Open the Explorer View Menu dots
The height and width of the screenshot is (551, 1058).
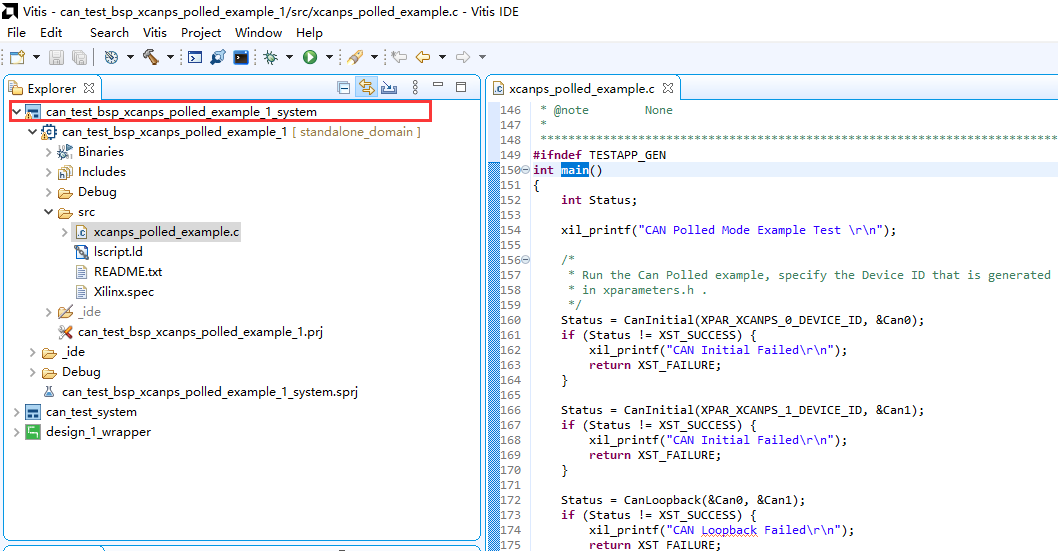pyautogui.click(x=415, y=87)
